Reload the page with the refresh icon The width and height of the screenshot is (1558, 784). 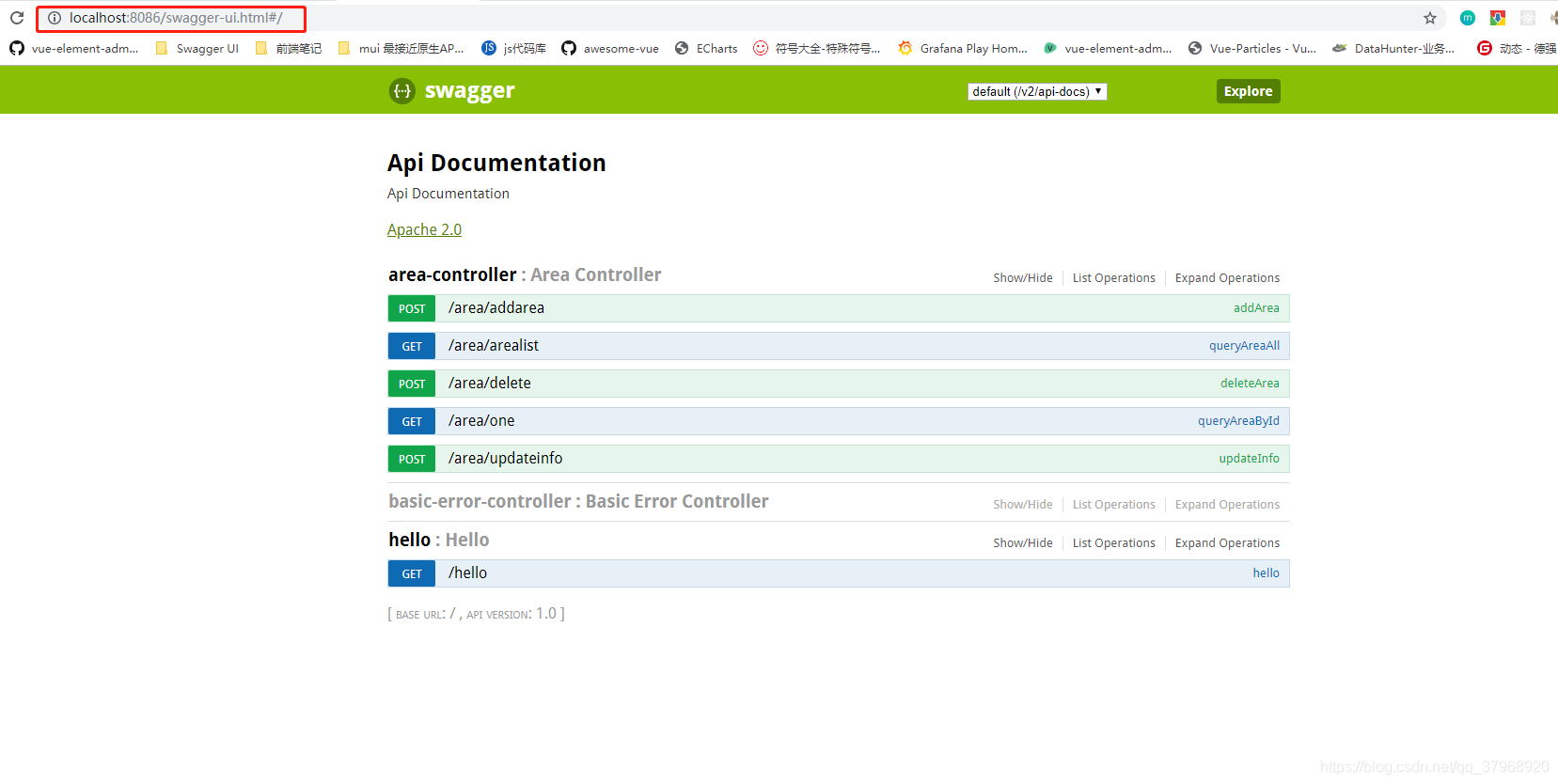pos(16,18)
